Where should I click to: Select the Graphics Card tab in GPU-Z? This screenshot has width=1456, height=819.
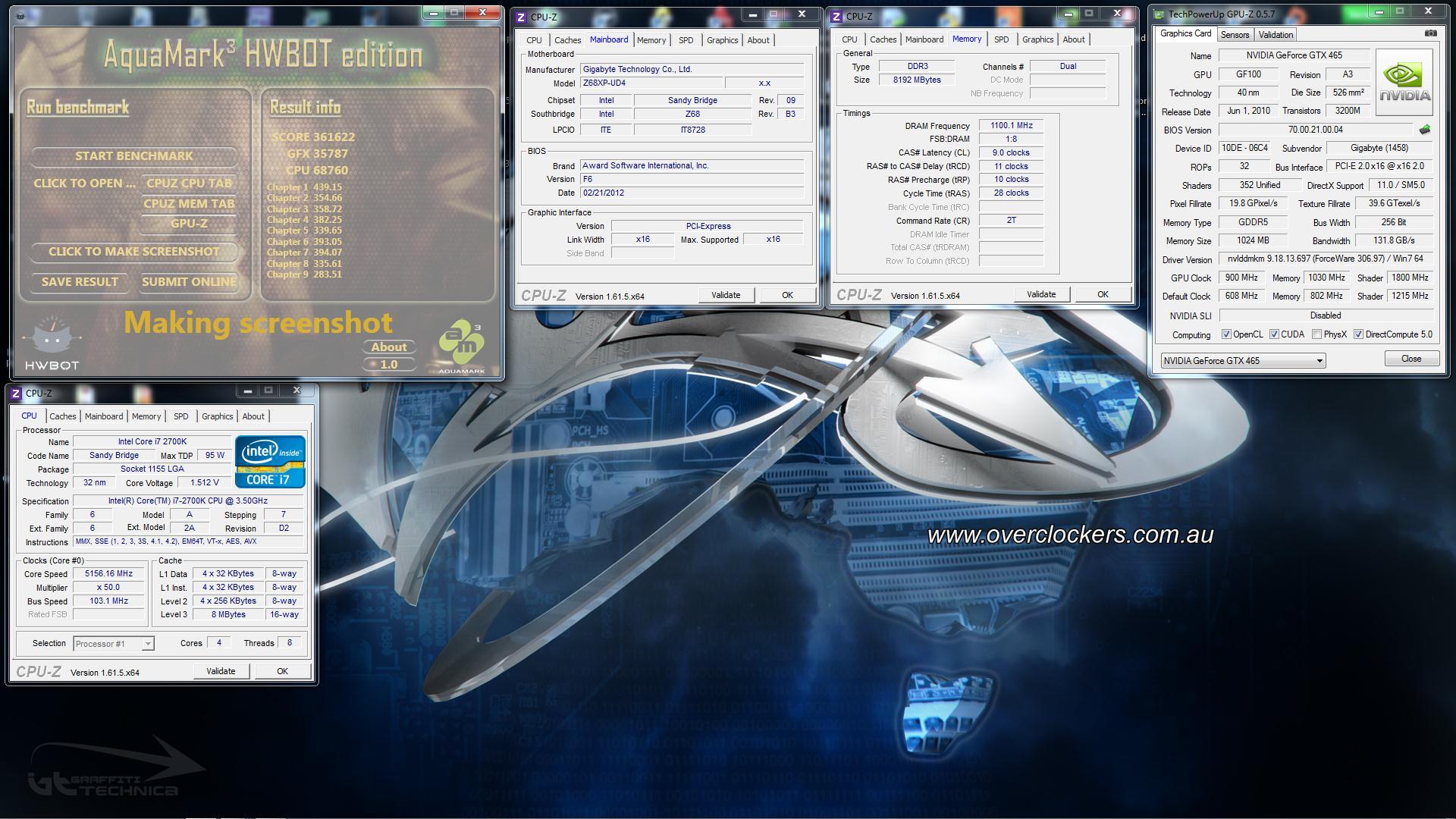tap(1185, 33)
